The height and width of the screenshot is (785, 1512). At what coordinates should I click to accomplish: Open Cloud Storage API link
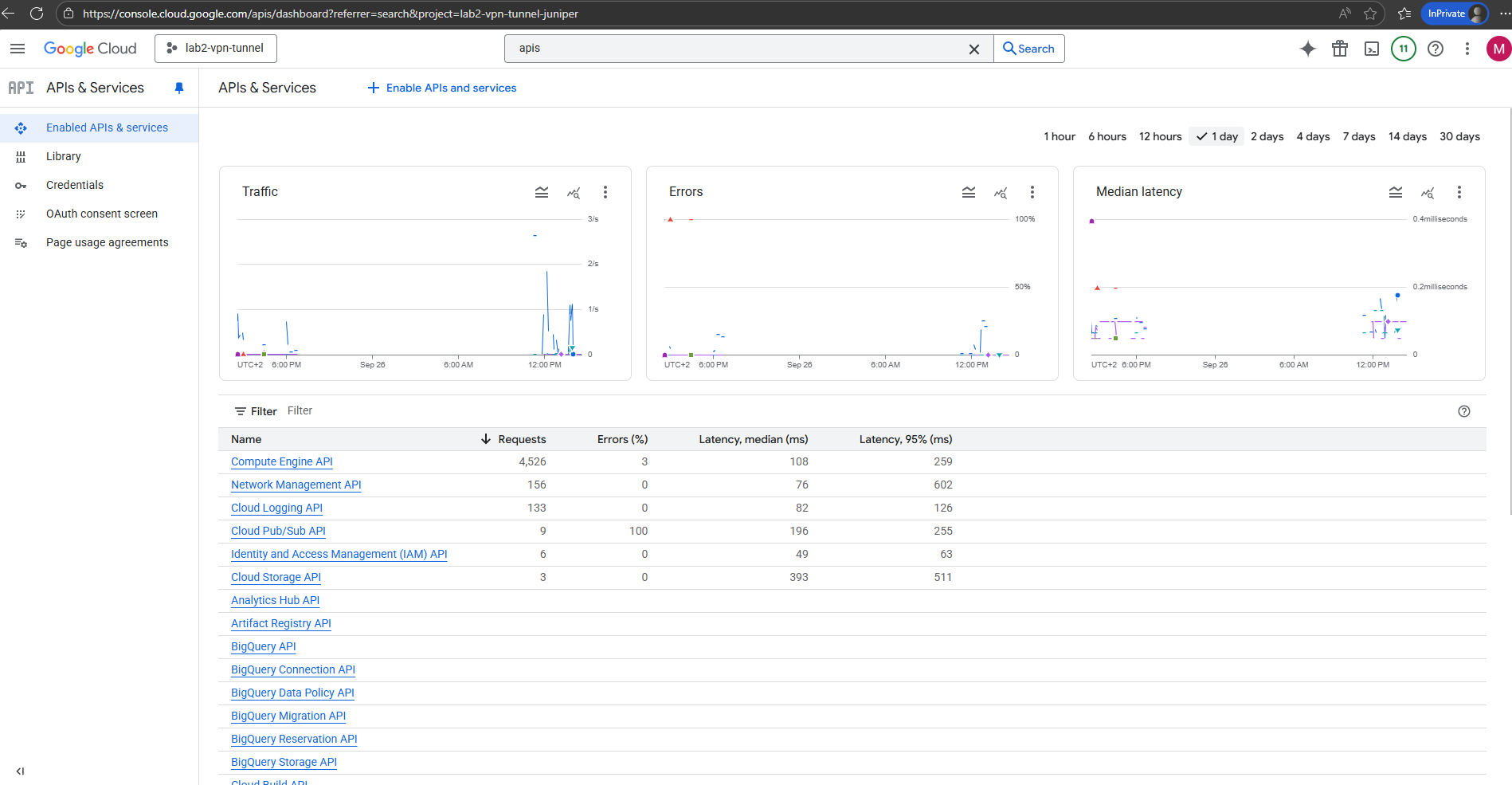[276, 577]
